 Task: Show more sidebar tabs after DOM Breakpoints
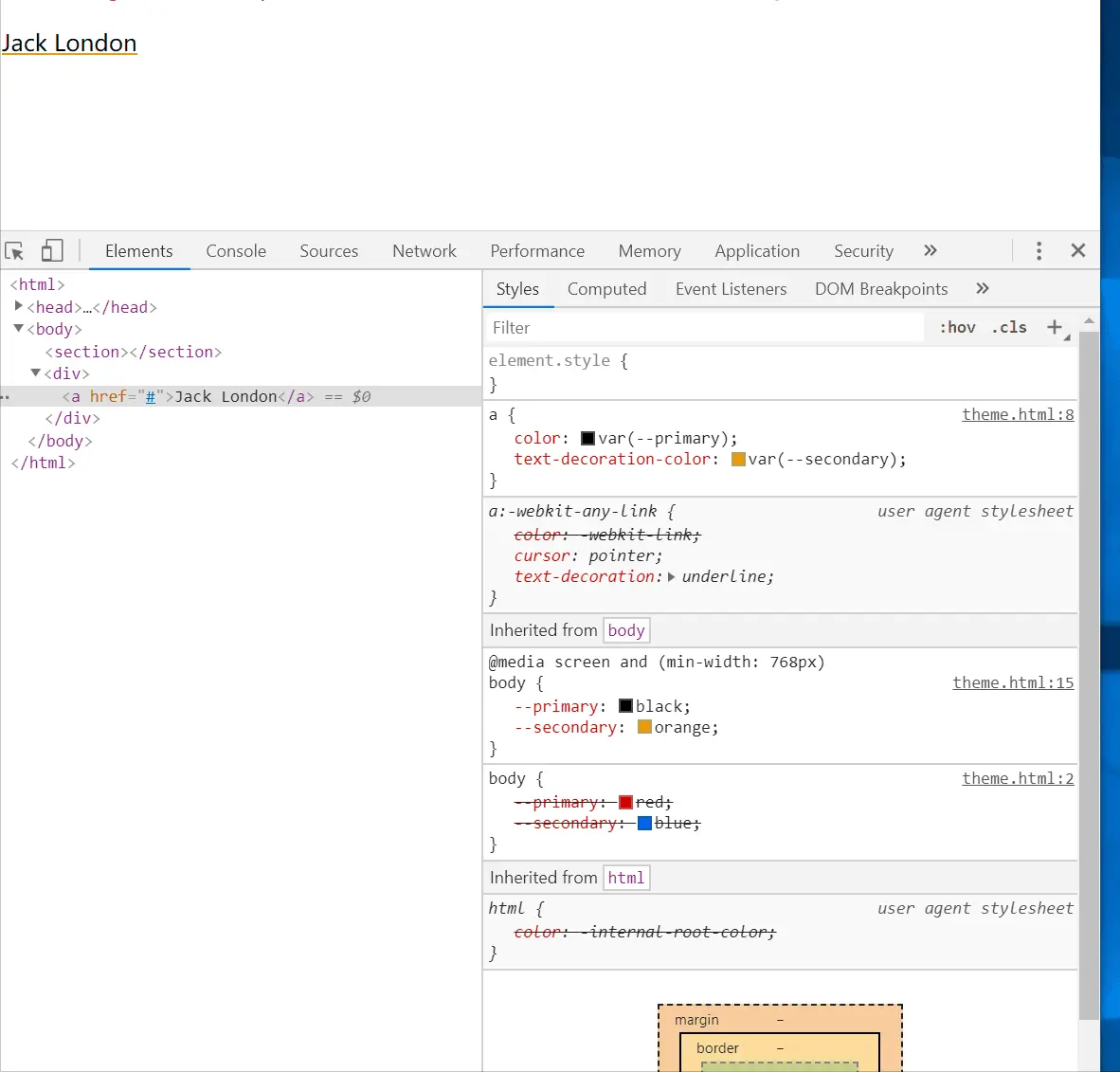coord(983,289)
